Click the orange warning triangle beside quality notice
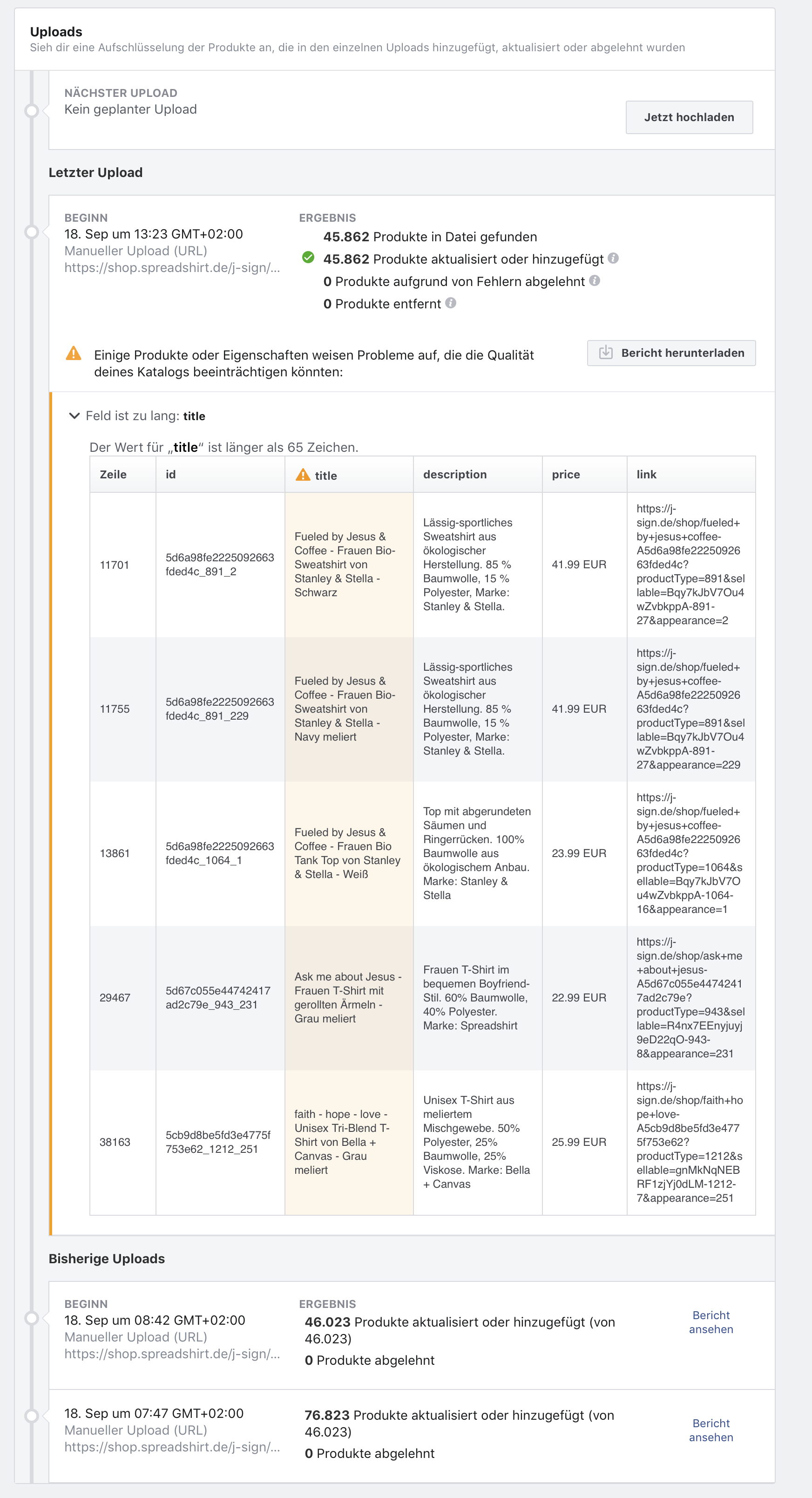This screenshot has width=812, height=1498. coord(74,354)
